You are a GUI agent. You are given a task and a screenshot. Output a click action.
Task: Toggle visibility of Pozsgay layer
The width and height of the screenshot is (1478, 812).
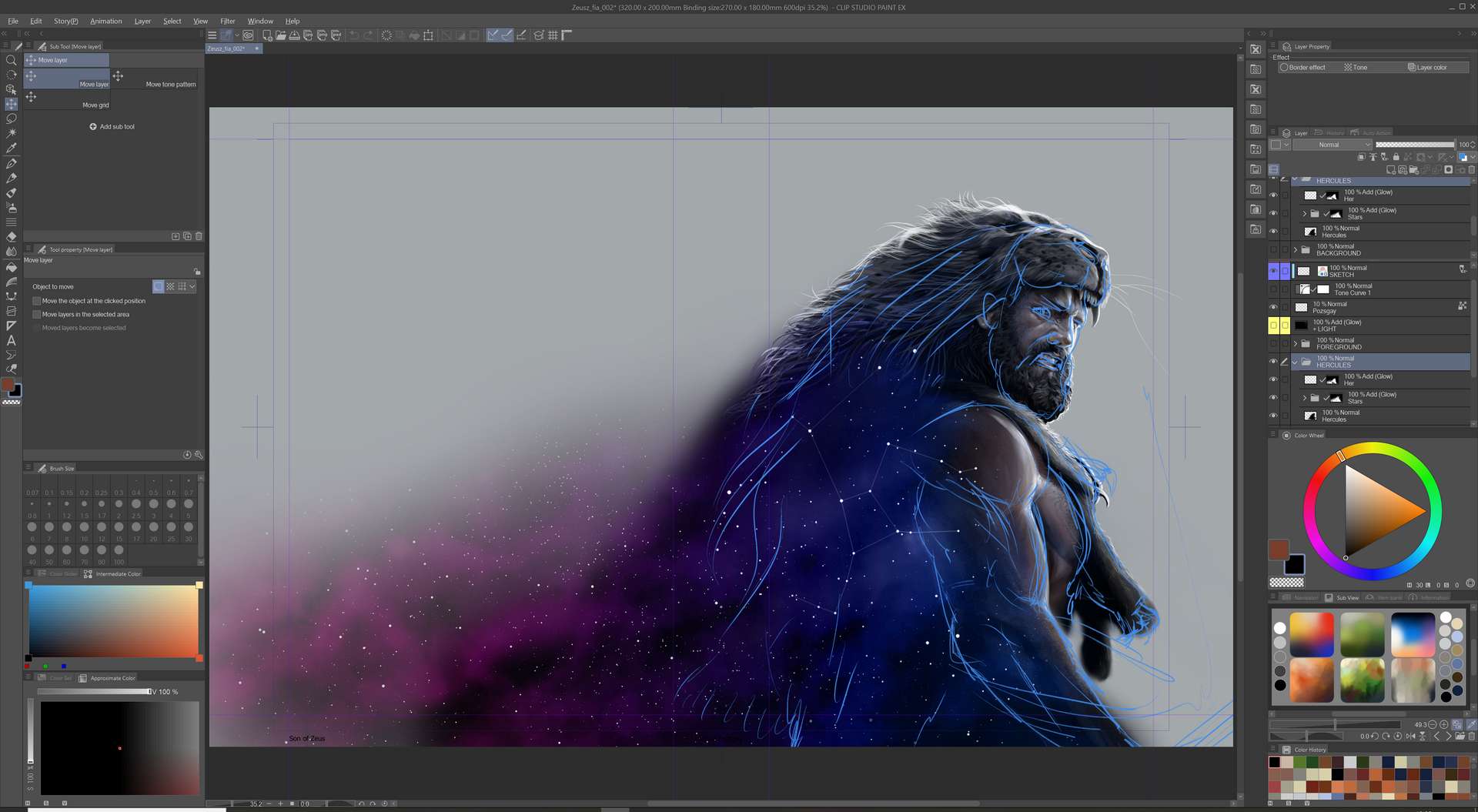1273,307
